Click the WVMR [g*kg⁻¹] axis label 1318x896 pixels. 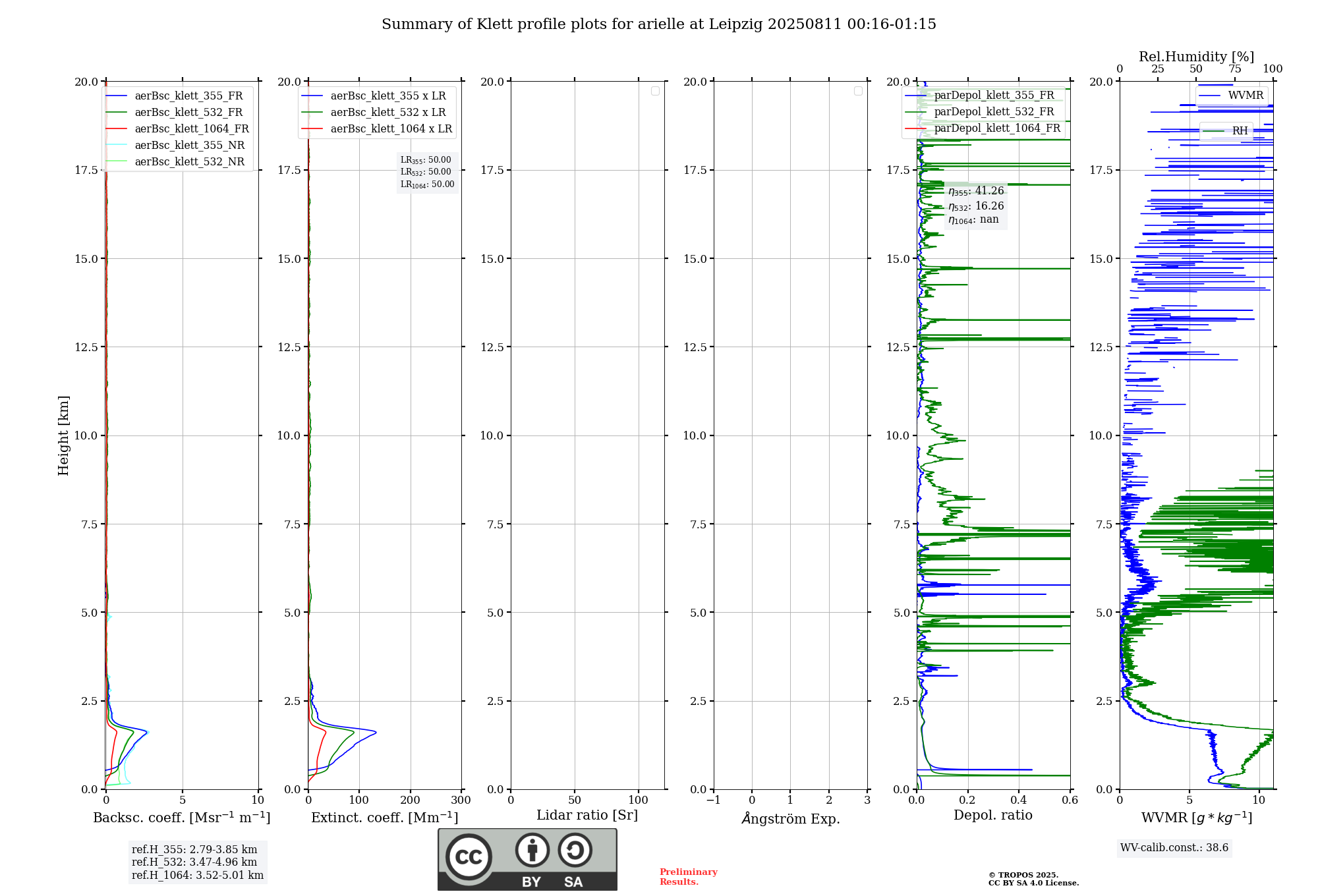pos(1197,818)
